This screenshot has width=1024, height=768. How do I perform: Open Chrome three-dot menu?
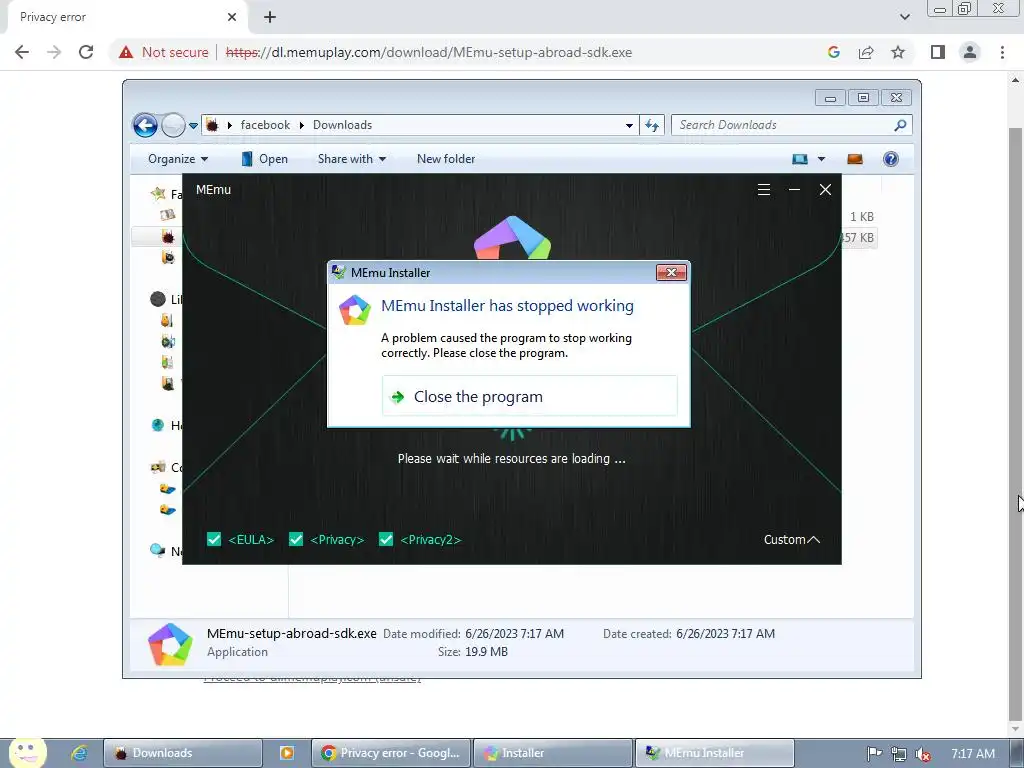(1002, 52)
